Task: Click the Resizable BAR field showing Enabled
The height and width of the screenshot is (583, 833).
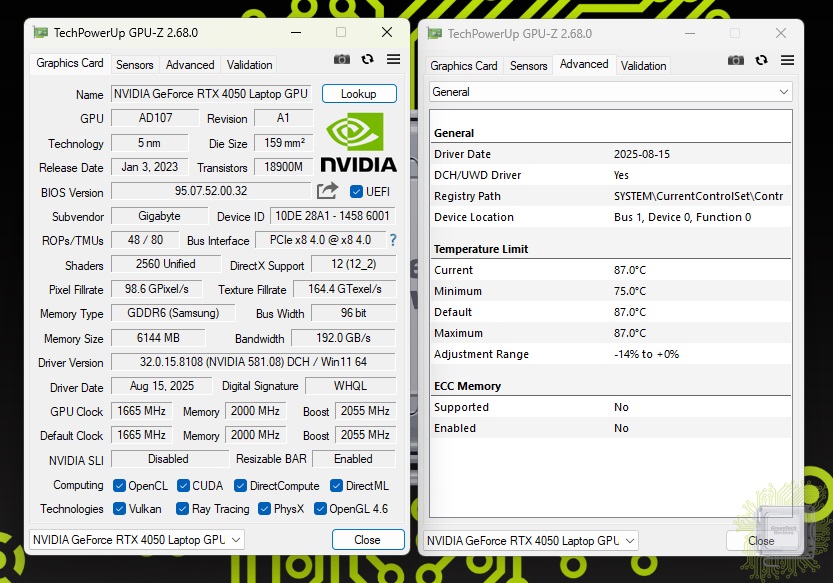Action: pos(354,459)
